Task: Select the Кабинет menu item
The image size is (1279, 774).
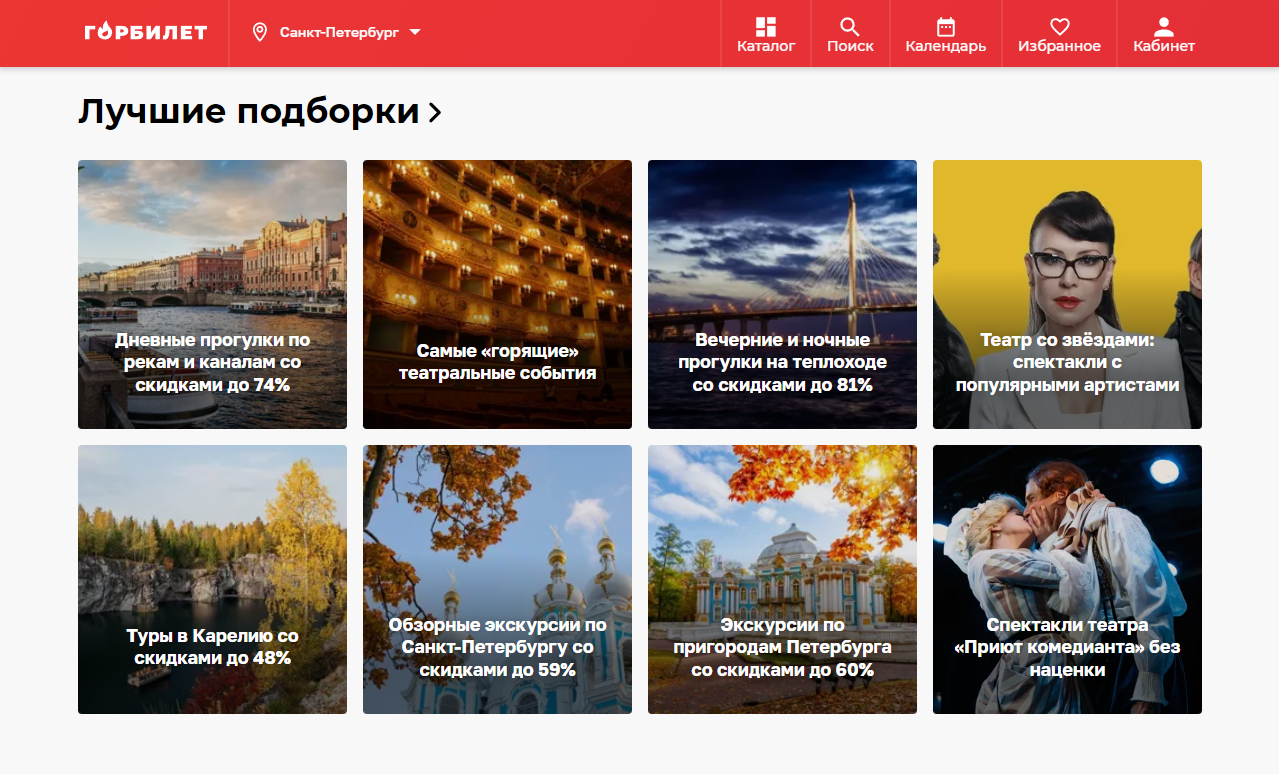Action: (1162, 33)
